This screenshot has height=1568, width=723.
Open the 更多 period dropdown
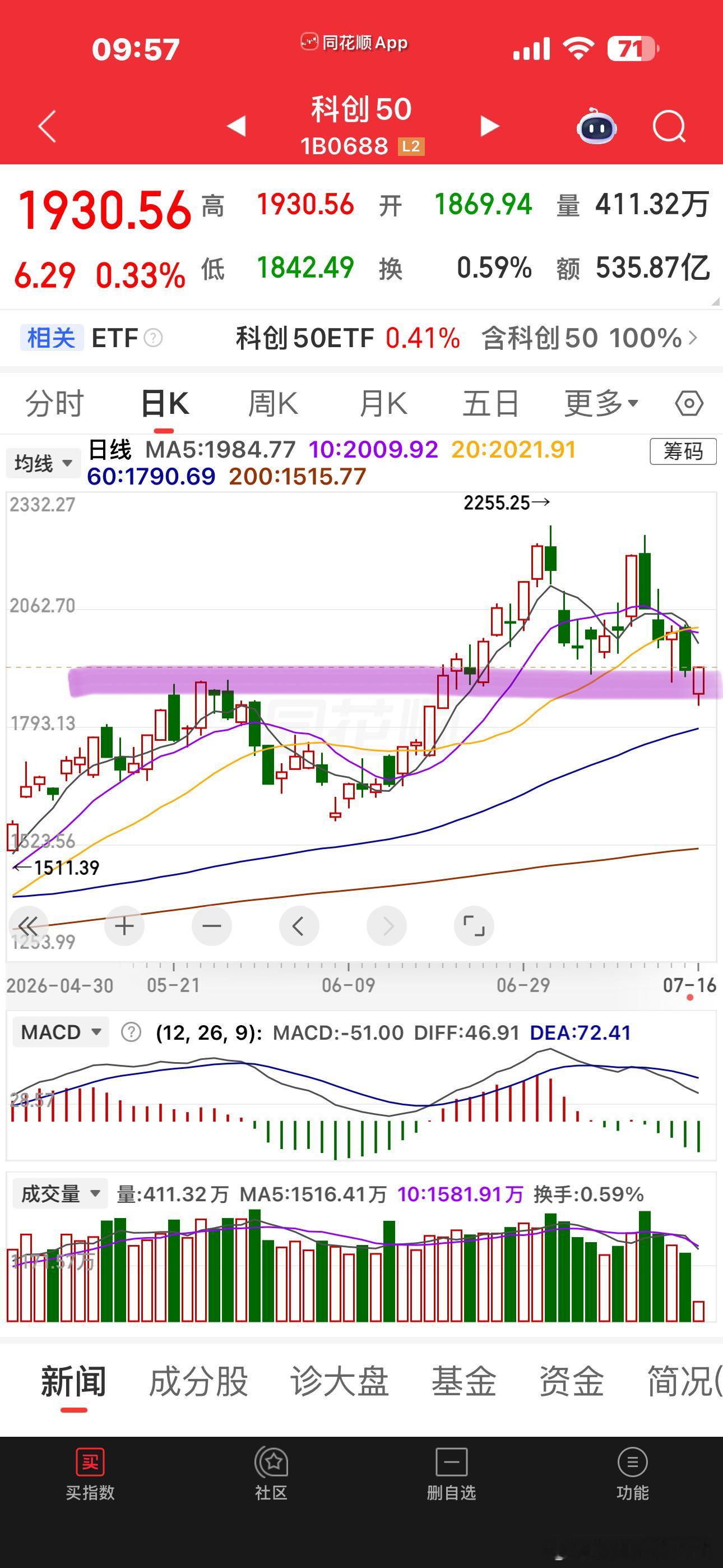pyautogui.click(x=601, y=403)
